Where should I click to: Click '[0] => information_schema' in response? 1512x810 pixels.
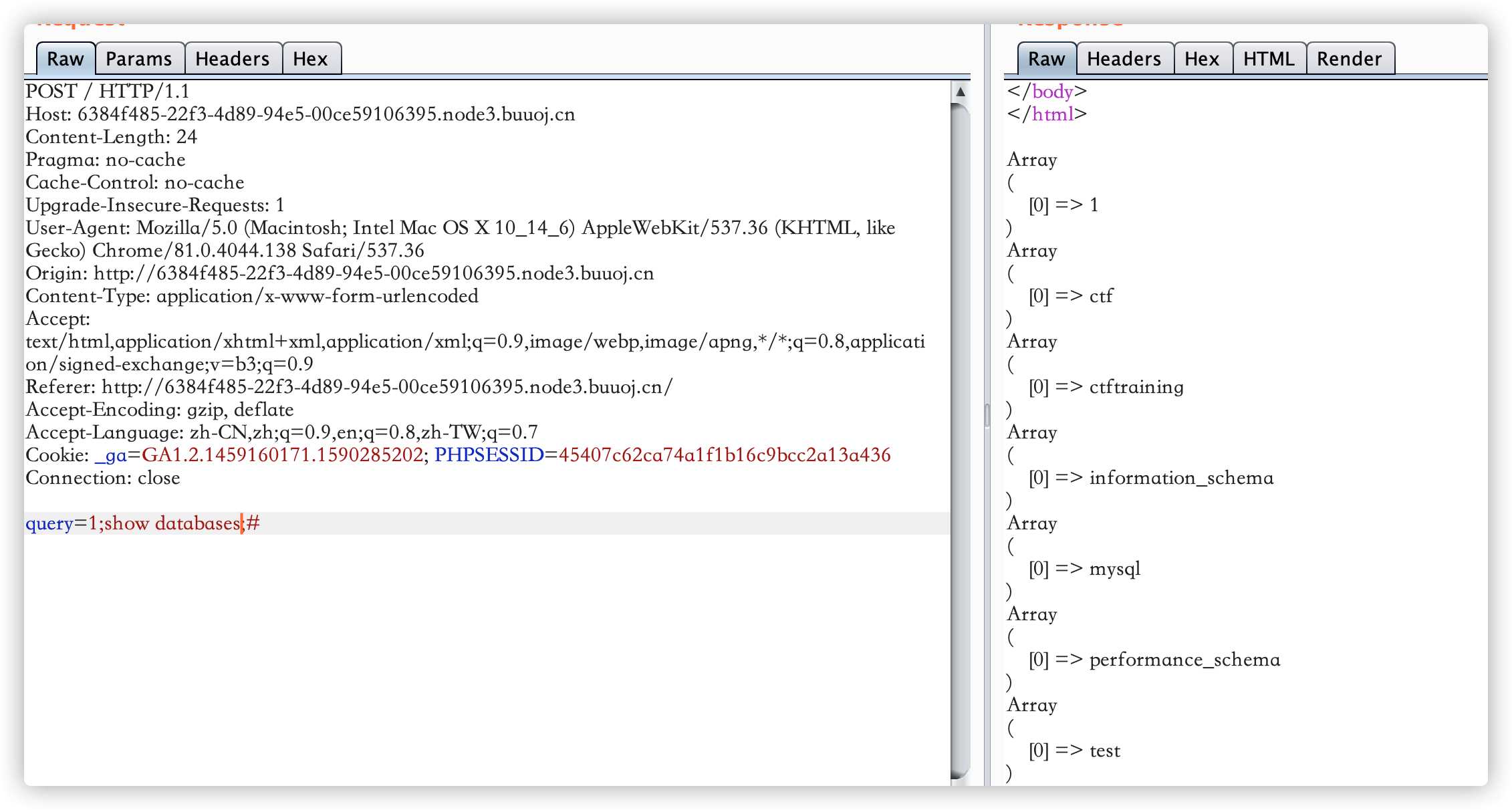1151,478
